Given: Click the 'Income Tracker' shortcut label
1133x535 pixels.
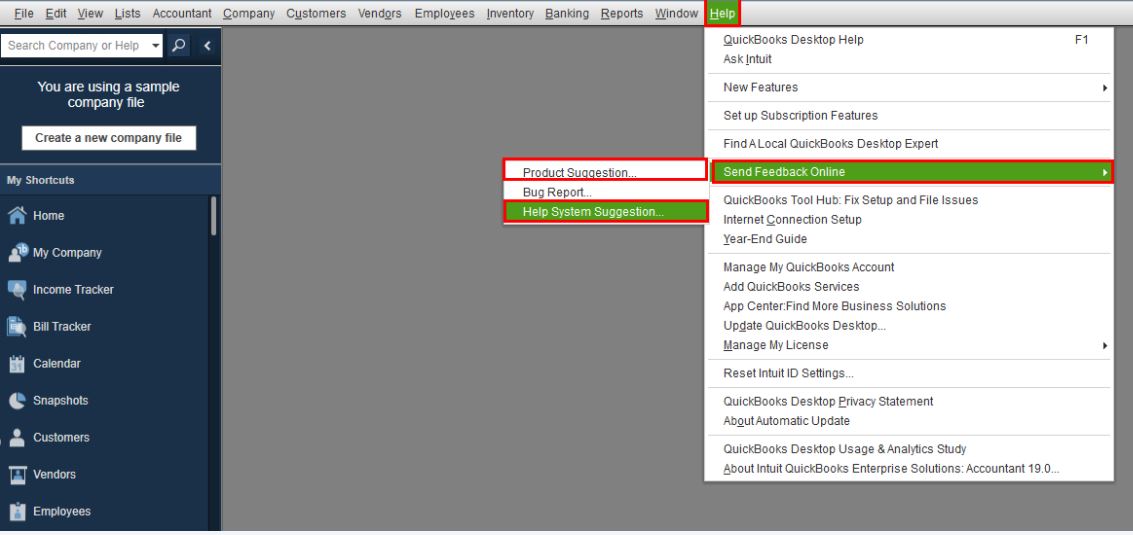Looking at the screenshot, I should tap(73, 290).
